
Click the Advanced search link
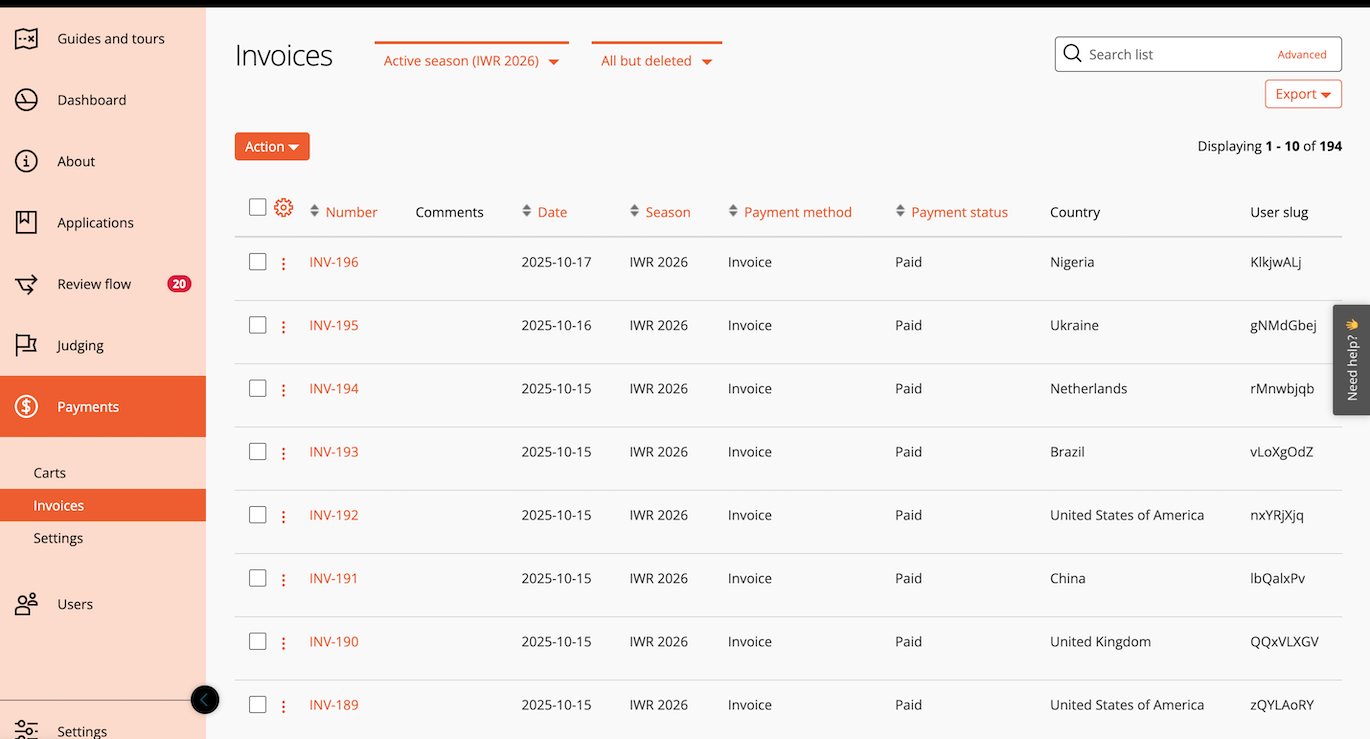(1302, 54)
